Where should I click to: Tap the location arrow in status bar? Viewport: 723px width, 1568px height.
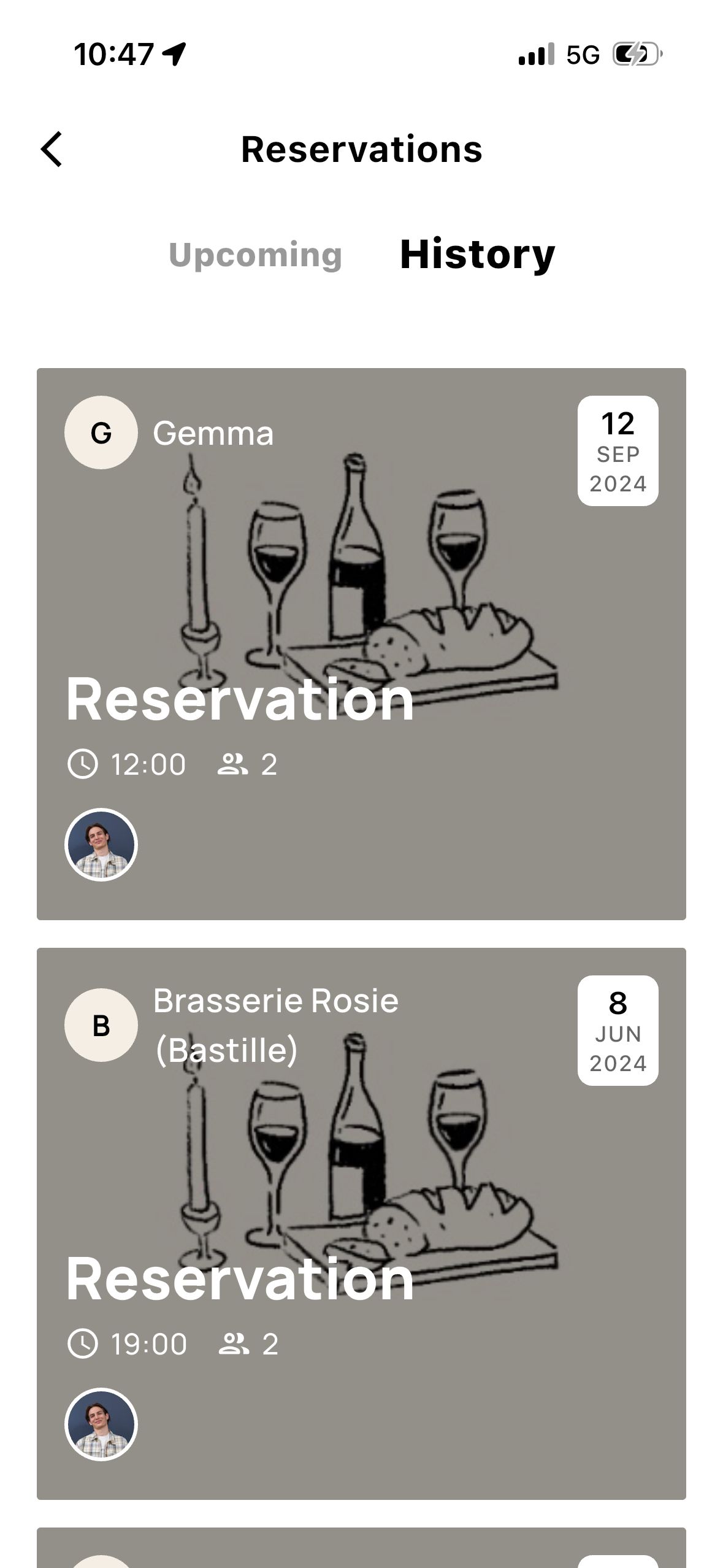pyautogui.click(x=174, y=54)
